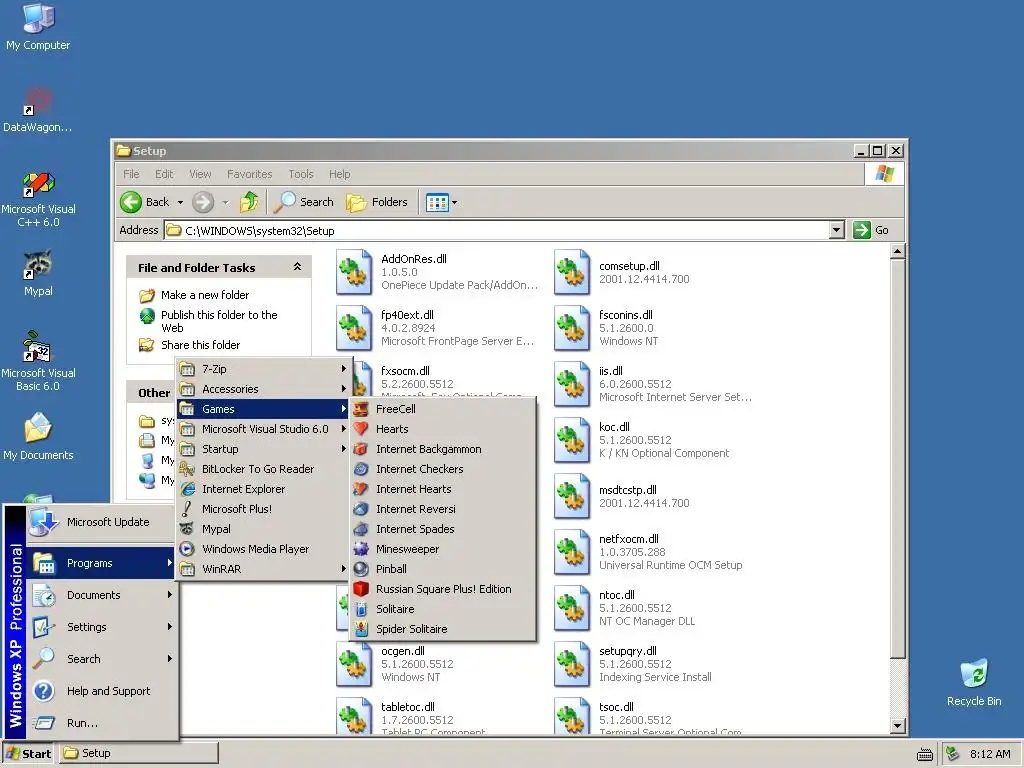This screenshot has width=1024, height=768.
Task: Expand the Accessories submenu
Action: click(x=264, y=389)
